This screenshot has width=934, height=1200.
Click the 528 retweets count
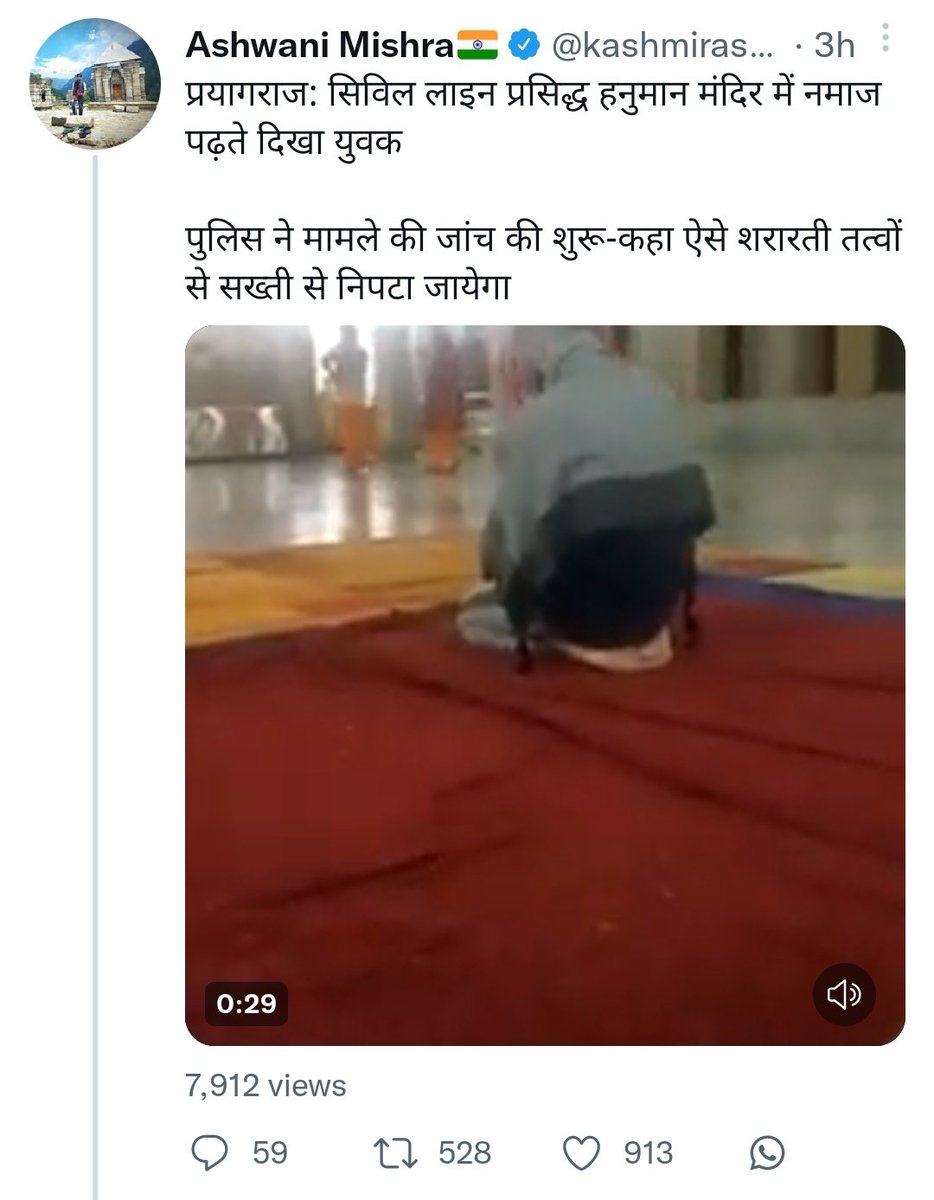coord(465,1153)
